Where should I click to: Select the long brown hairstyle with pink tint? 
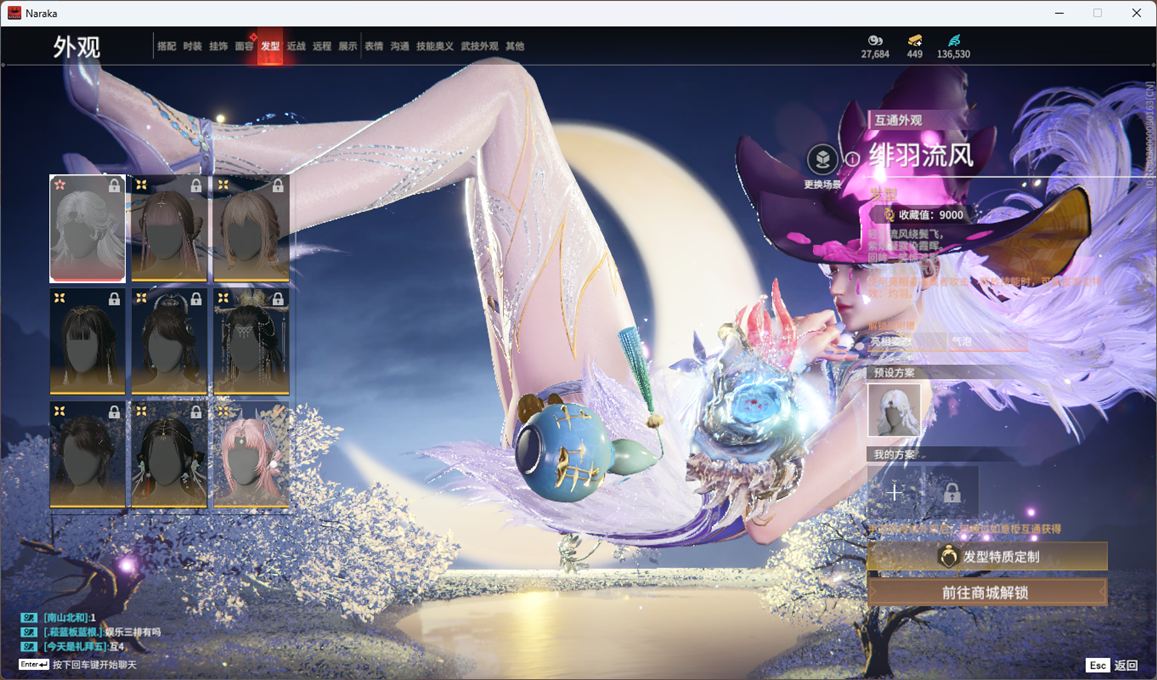169,229
